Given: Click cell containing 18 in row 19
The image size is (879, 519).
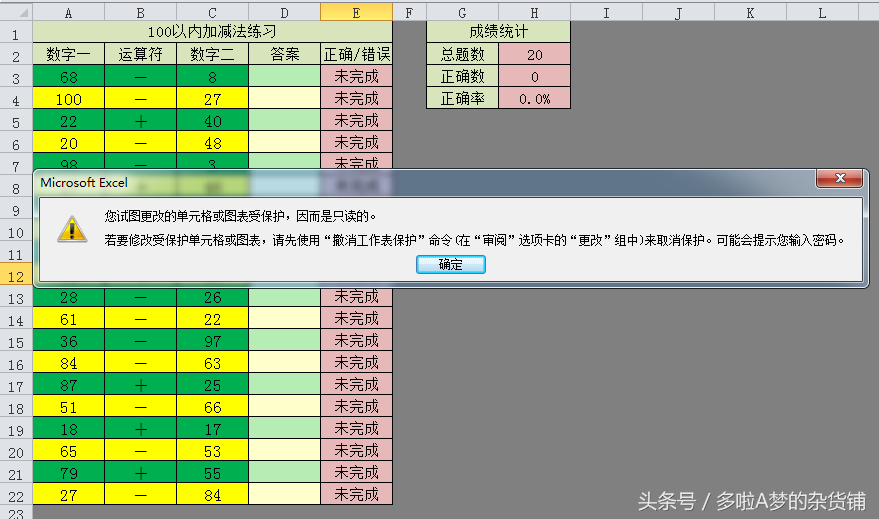Looking at the screenshot, I should pos(68,429).
